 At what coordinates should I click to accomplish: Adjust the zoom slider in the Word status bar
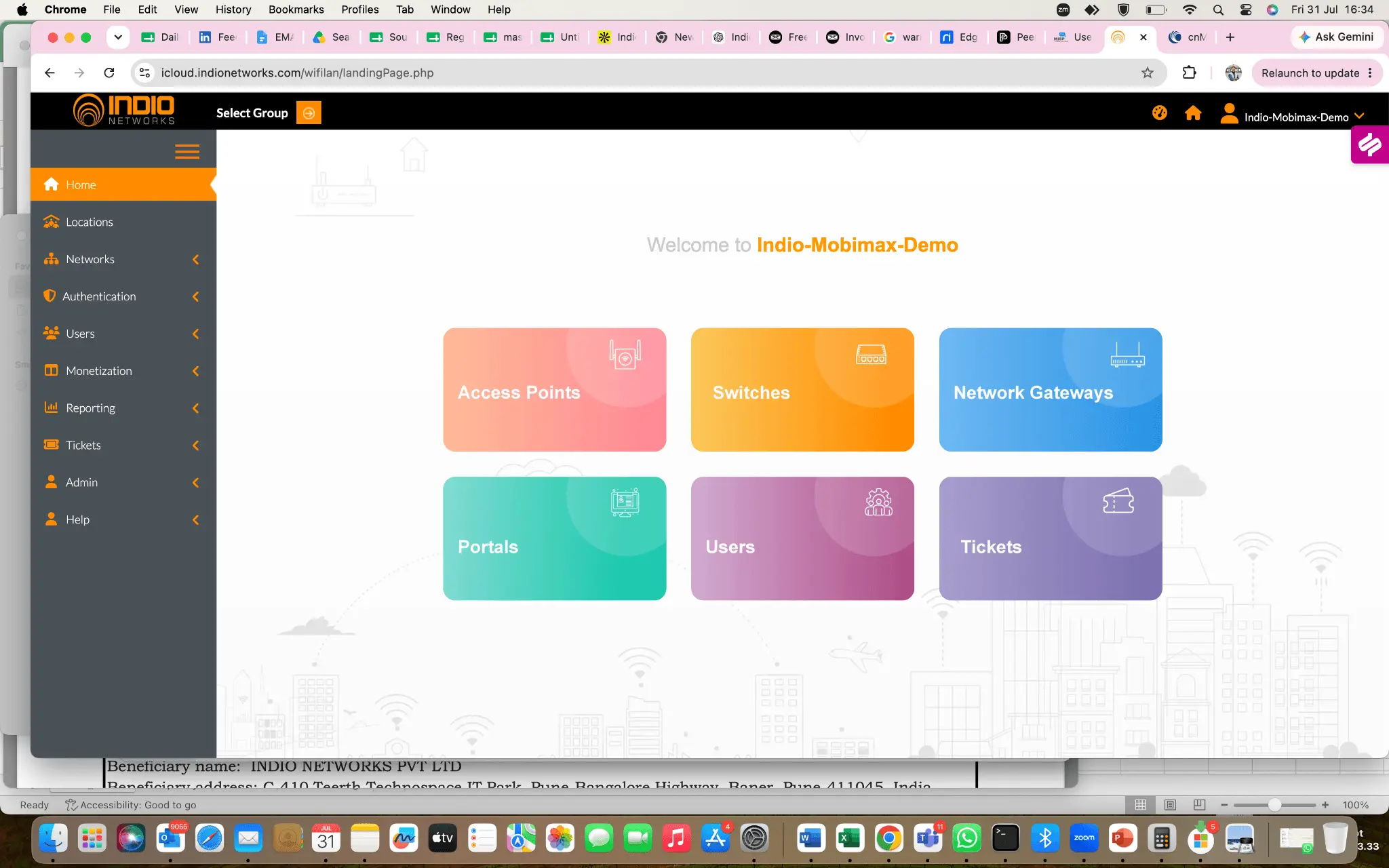coord(1274,805)
